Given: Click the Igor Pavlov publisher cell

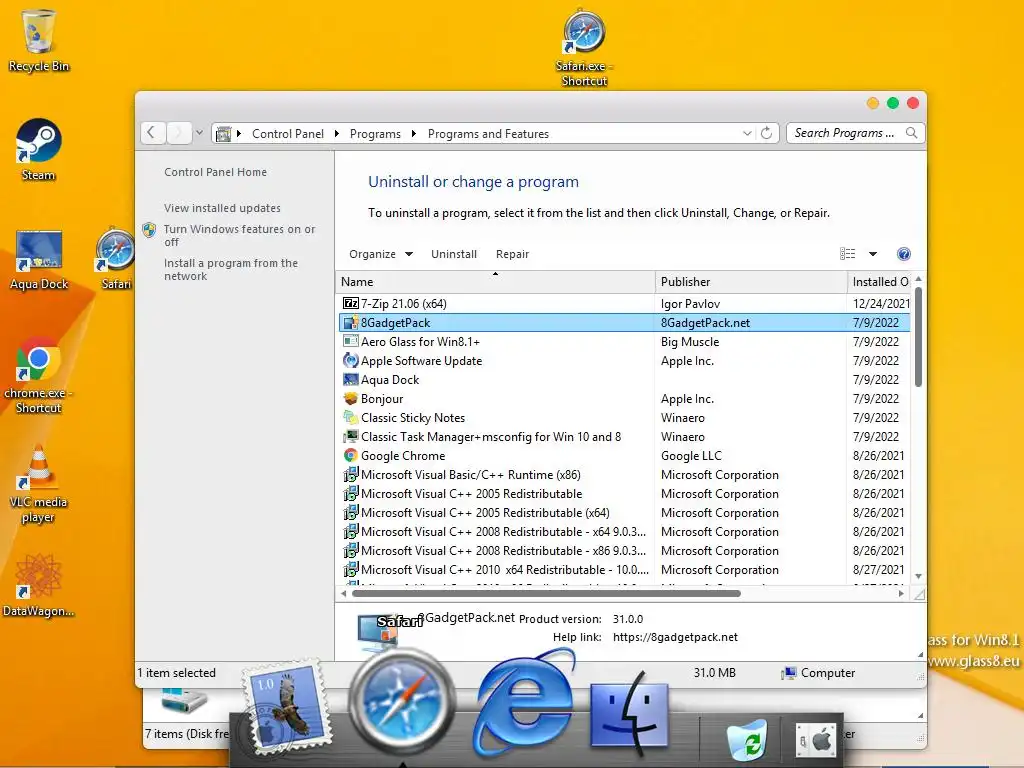Looking at the screenshot, I should [x=690, y=304].
